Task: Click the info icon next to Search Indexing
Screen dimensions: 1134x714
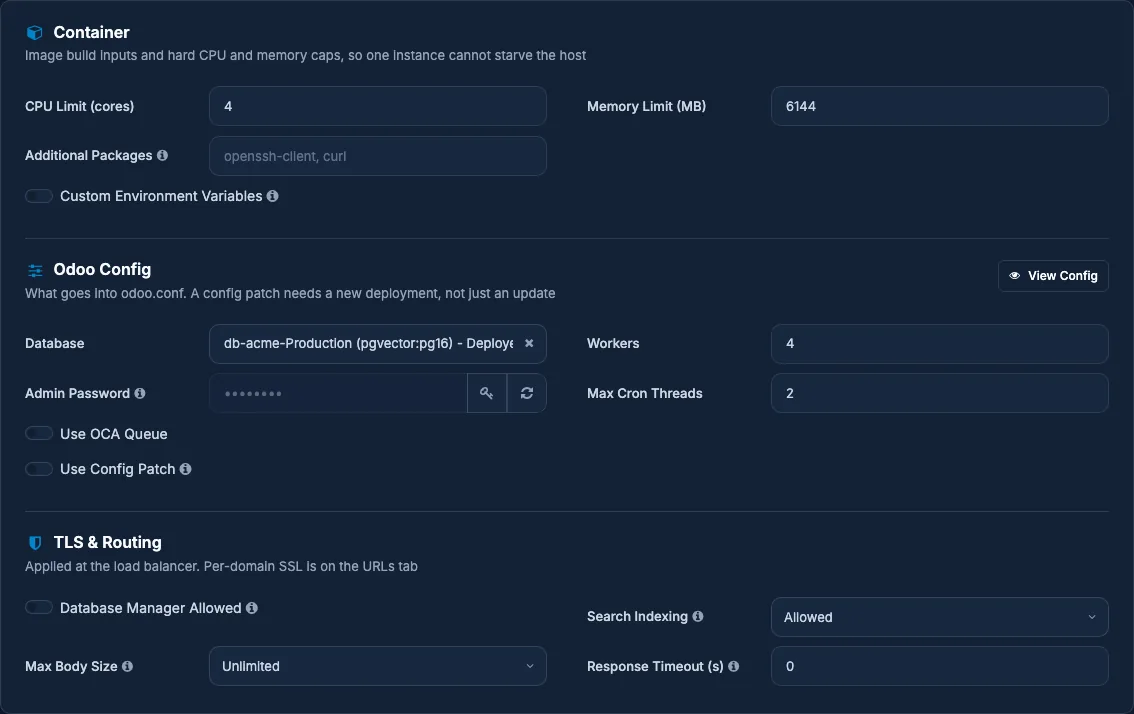Action: 698,616
